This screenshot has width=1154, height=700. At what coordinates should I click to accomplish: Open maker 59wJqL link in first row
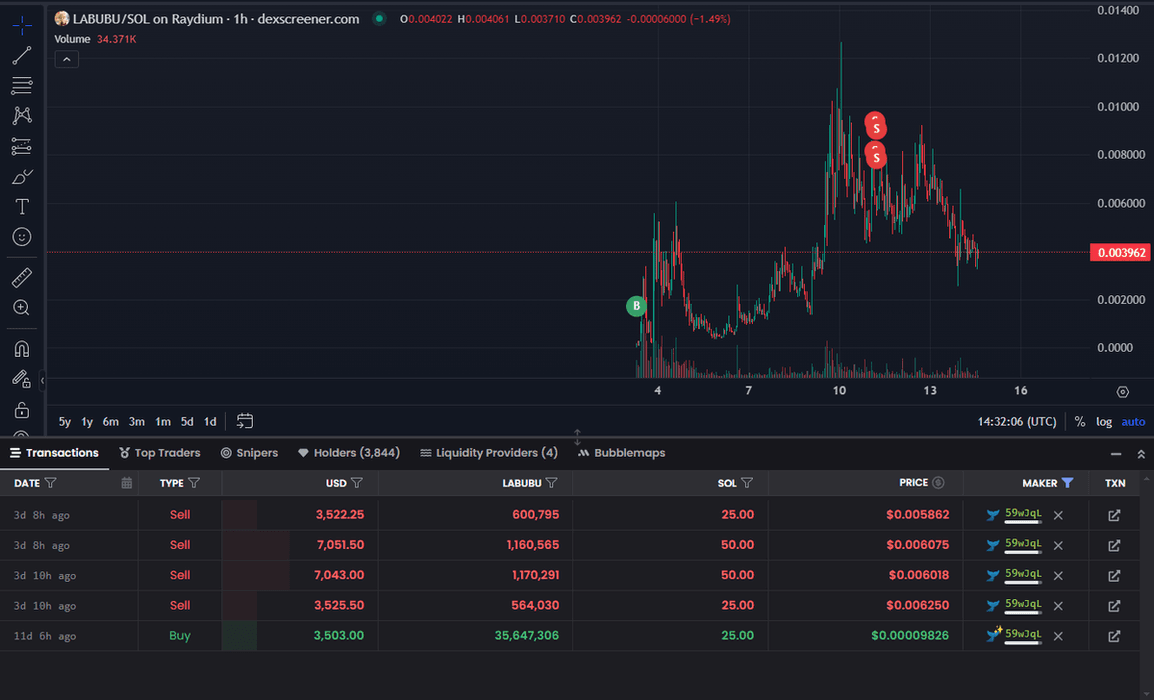[1023, 514]
